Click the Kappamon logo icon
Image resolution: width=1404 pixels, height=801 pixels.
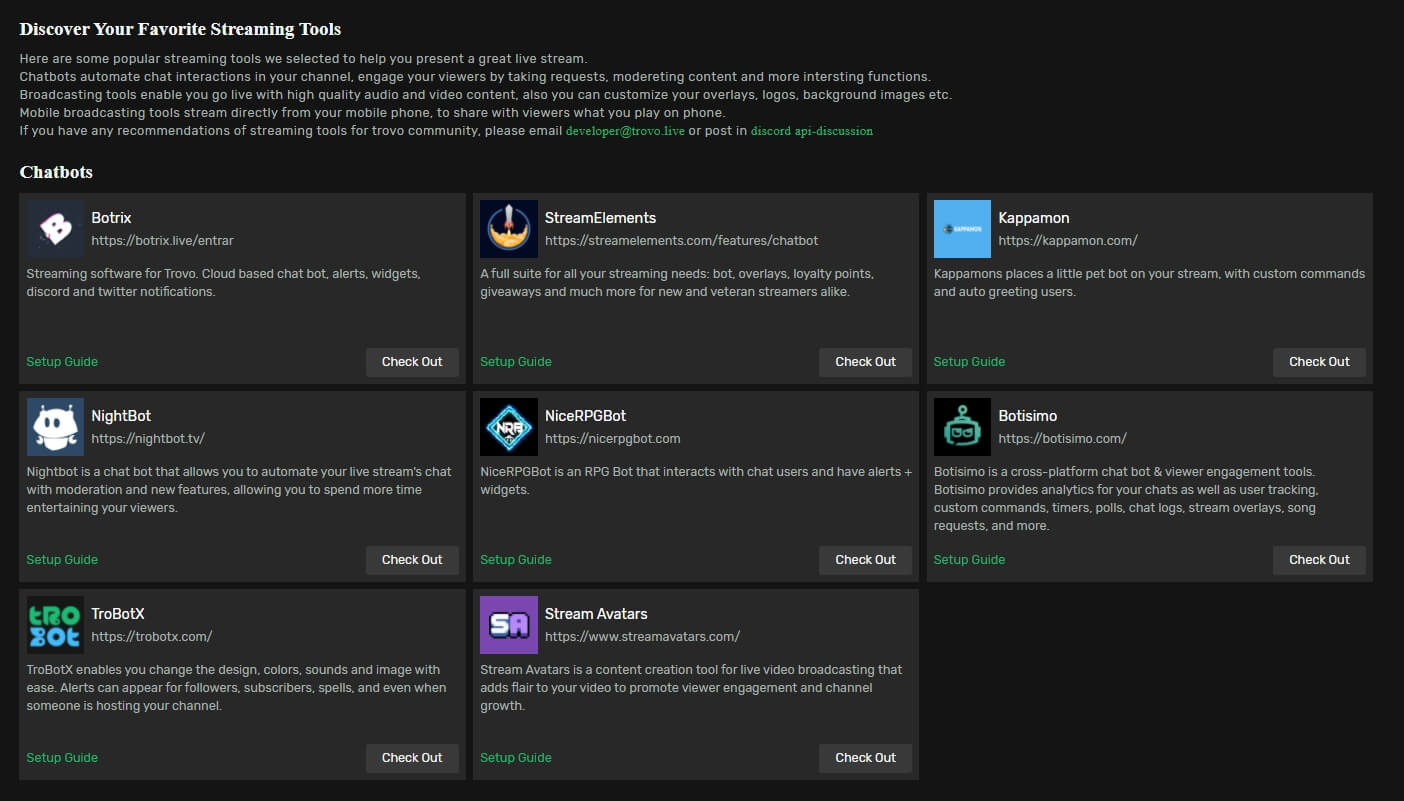[962, 228]
